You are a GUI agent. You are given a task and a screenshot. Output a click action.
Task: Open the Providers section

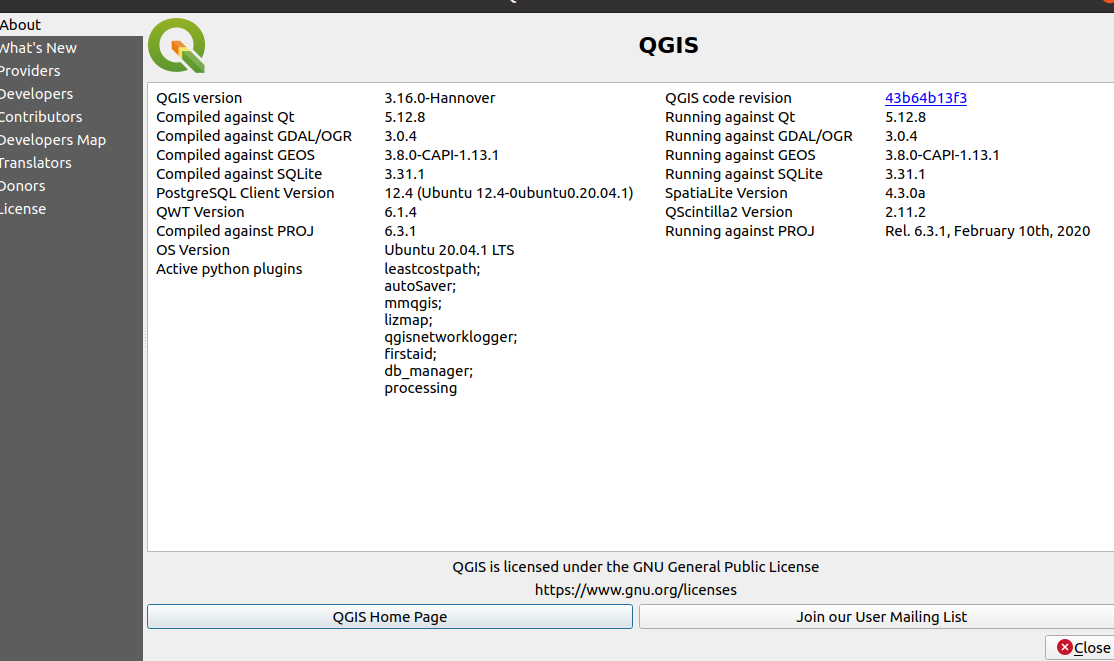tap(30, 70)
